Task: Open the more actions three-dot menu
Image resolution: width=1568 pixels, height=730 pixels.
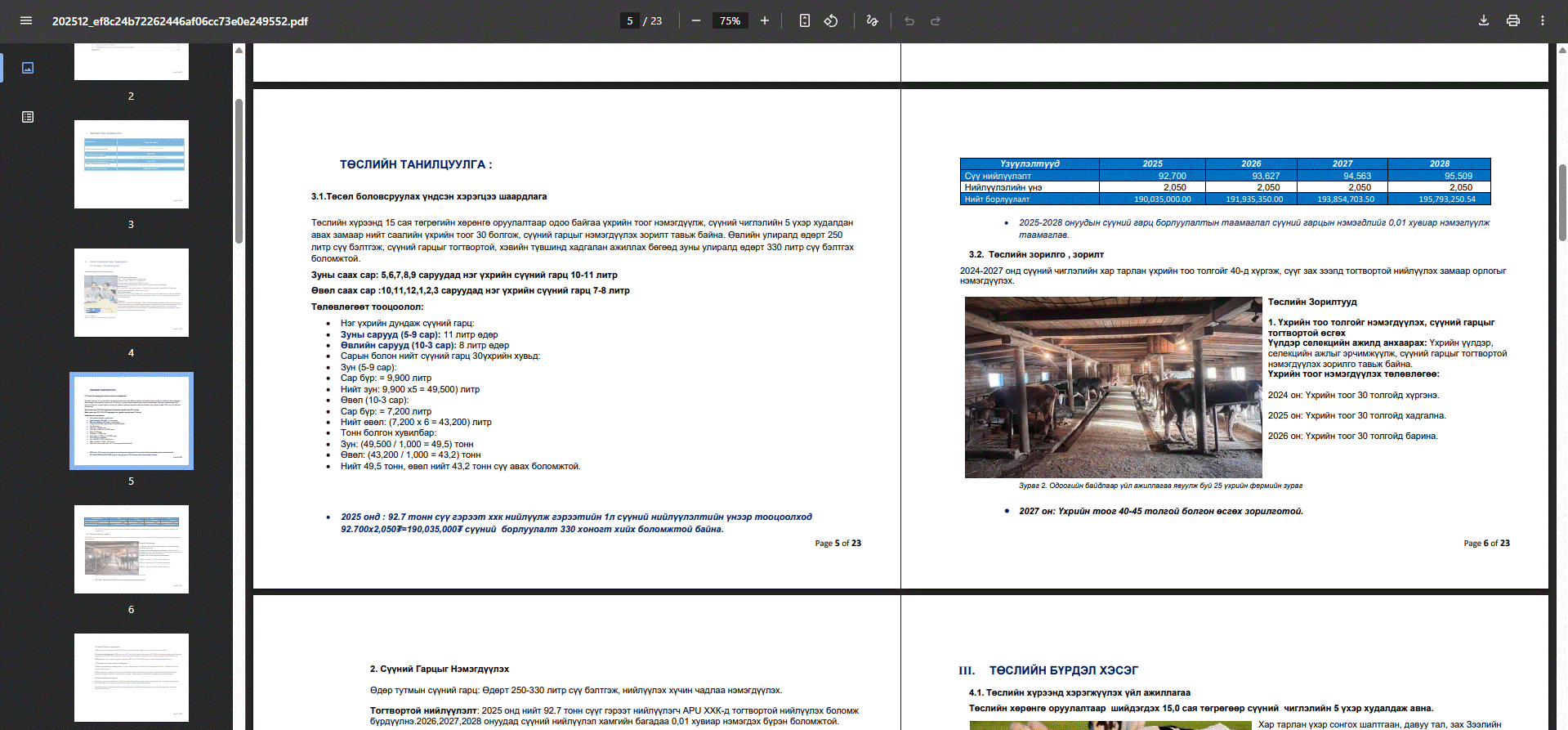Action: pyautogui.click(x=1543, y=20)
